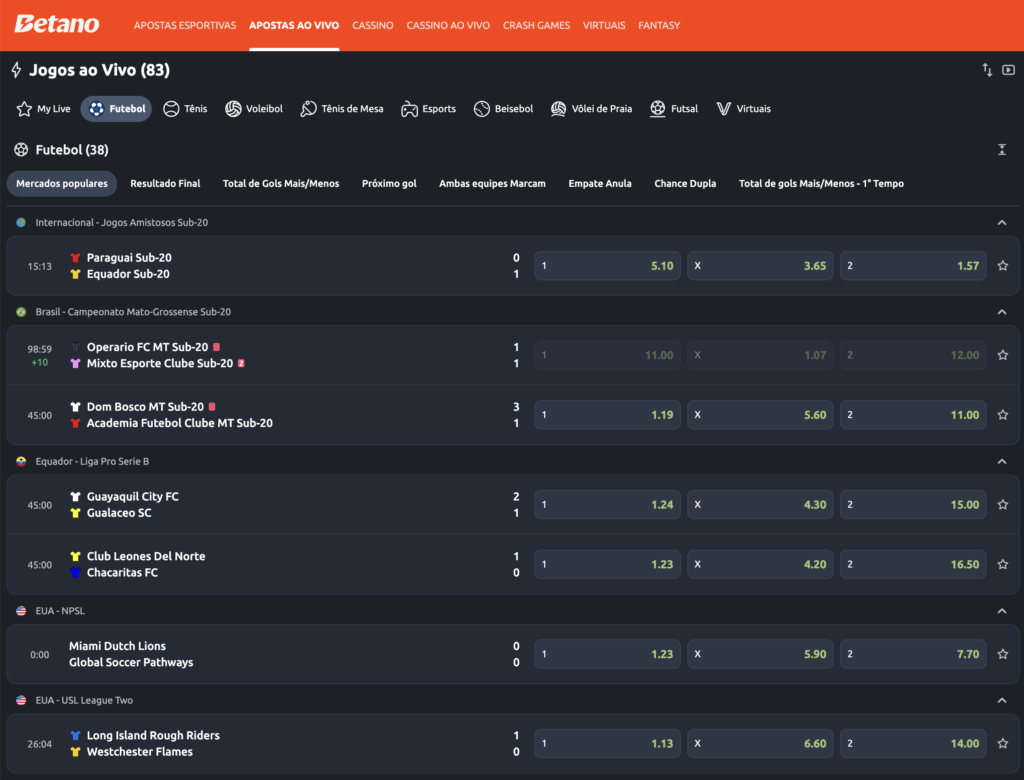Open the Cassino menu
The height and width of the screenshot is (780, 1024).
(x=373, y=25)
